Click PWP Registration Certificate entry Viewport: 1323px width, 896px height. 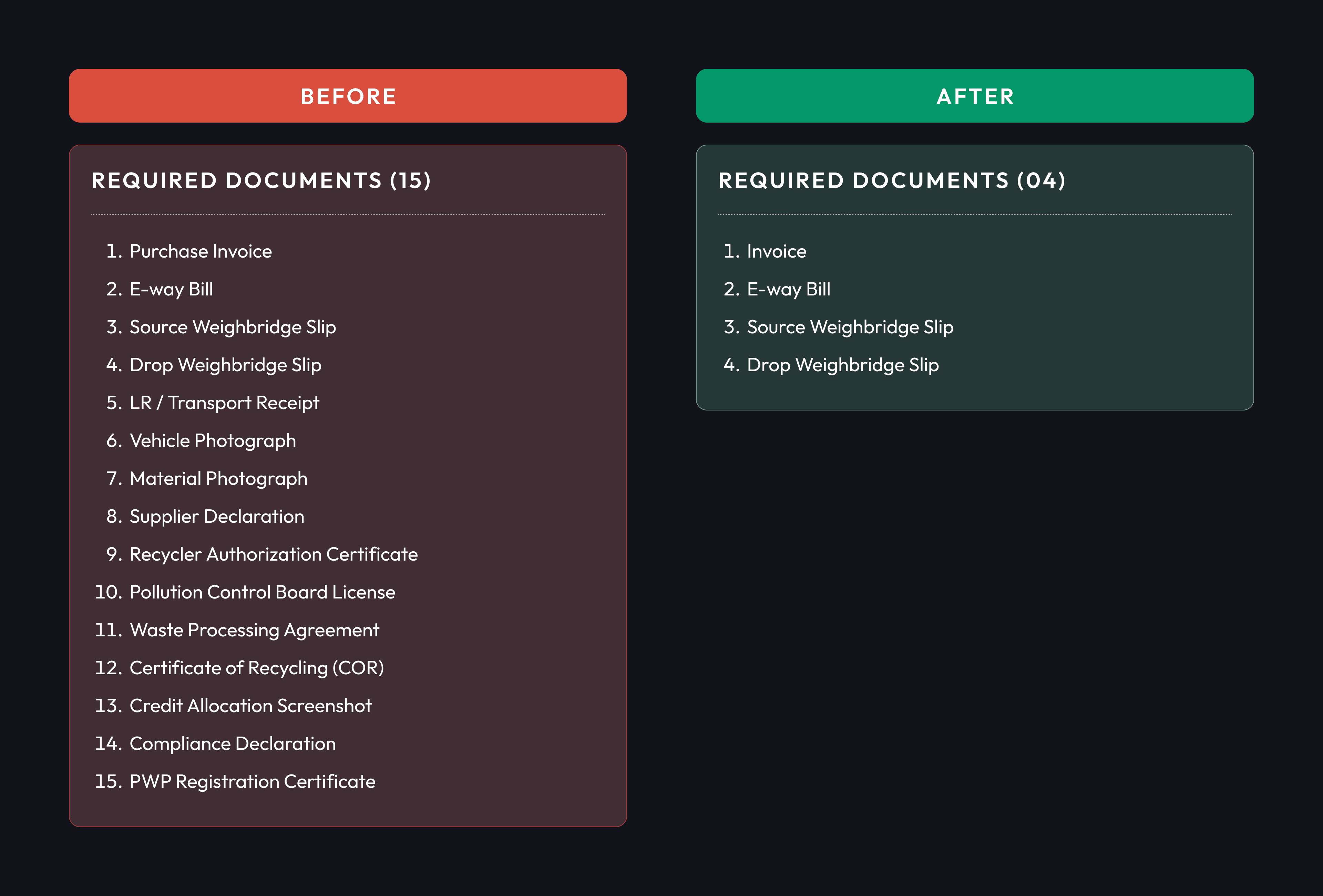coord(252,782)
